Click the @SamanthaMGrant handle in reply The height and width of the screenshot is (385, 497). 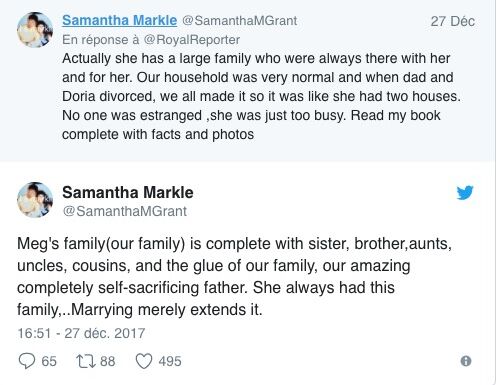[239, 21]
